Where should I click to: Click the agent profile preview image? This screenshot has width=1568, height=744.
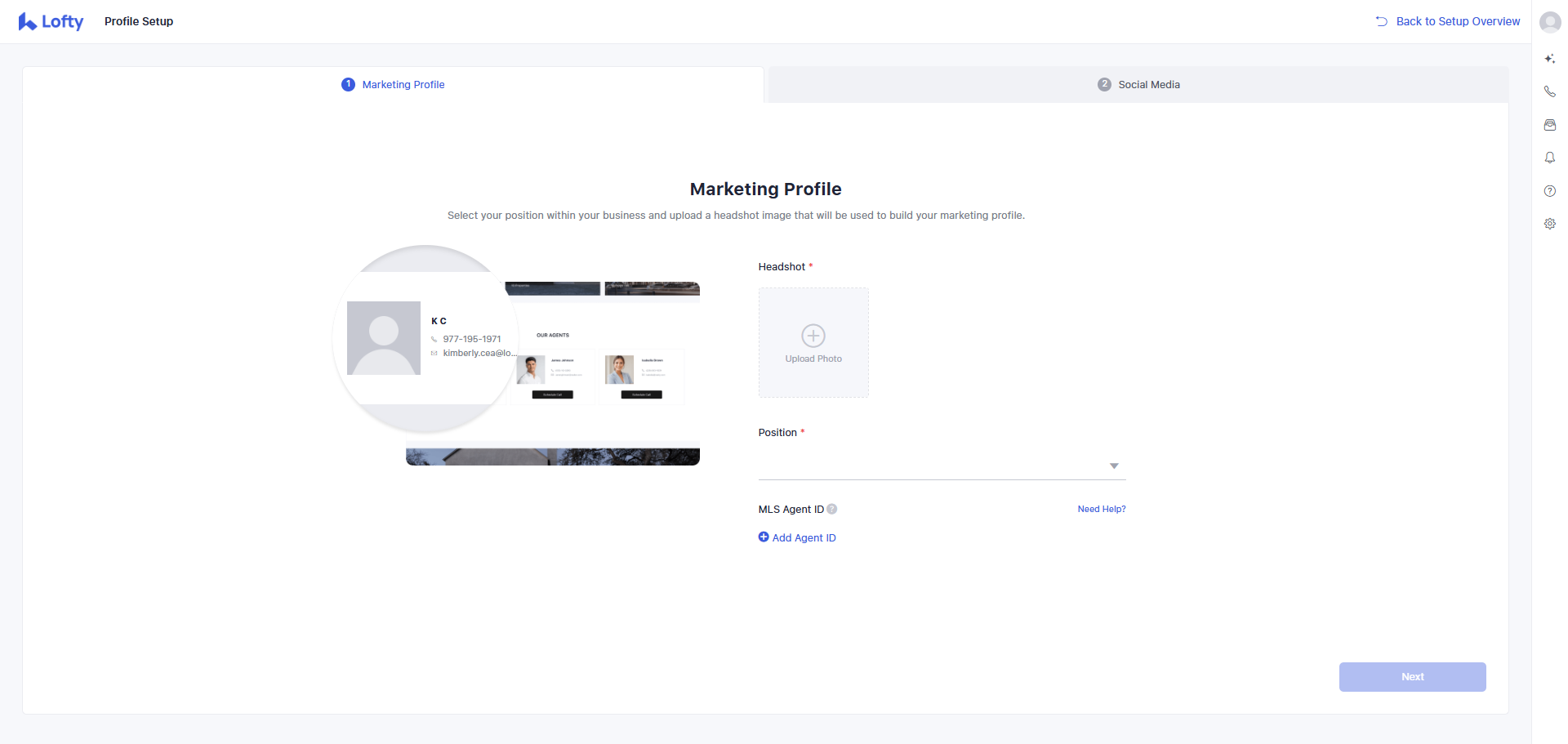coord(516,355)
